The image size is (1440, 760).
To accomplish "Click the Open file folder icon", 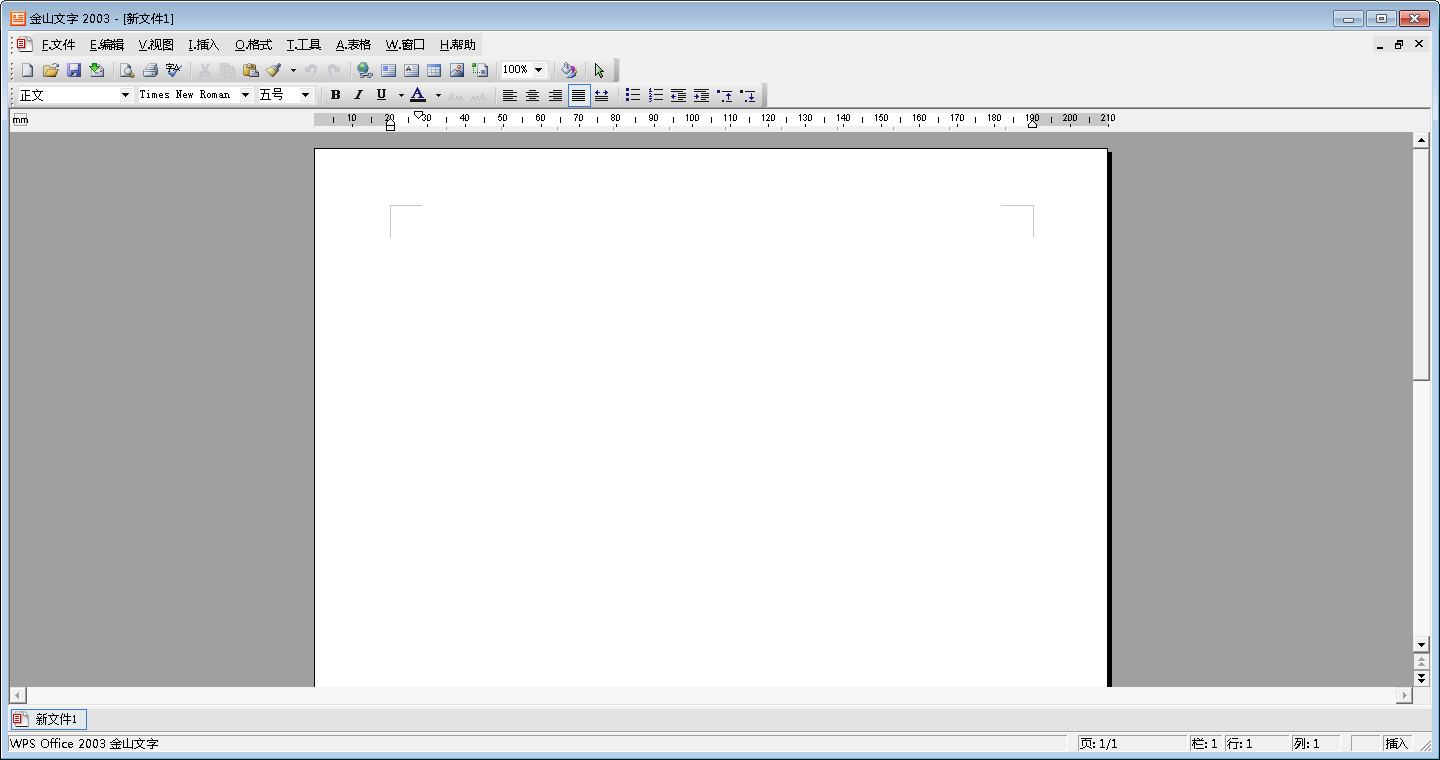I will point(50,70).
